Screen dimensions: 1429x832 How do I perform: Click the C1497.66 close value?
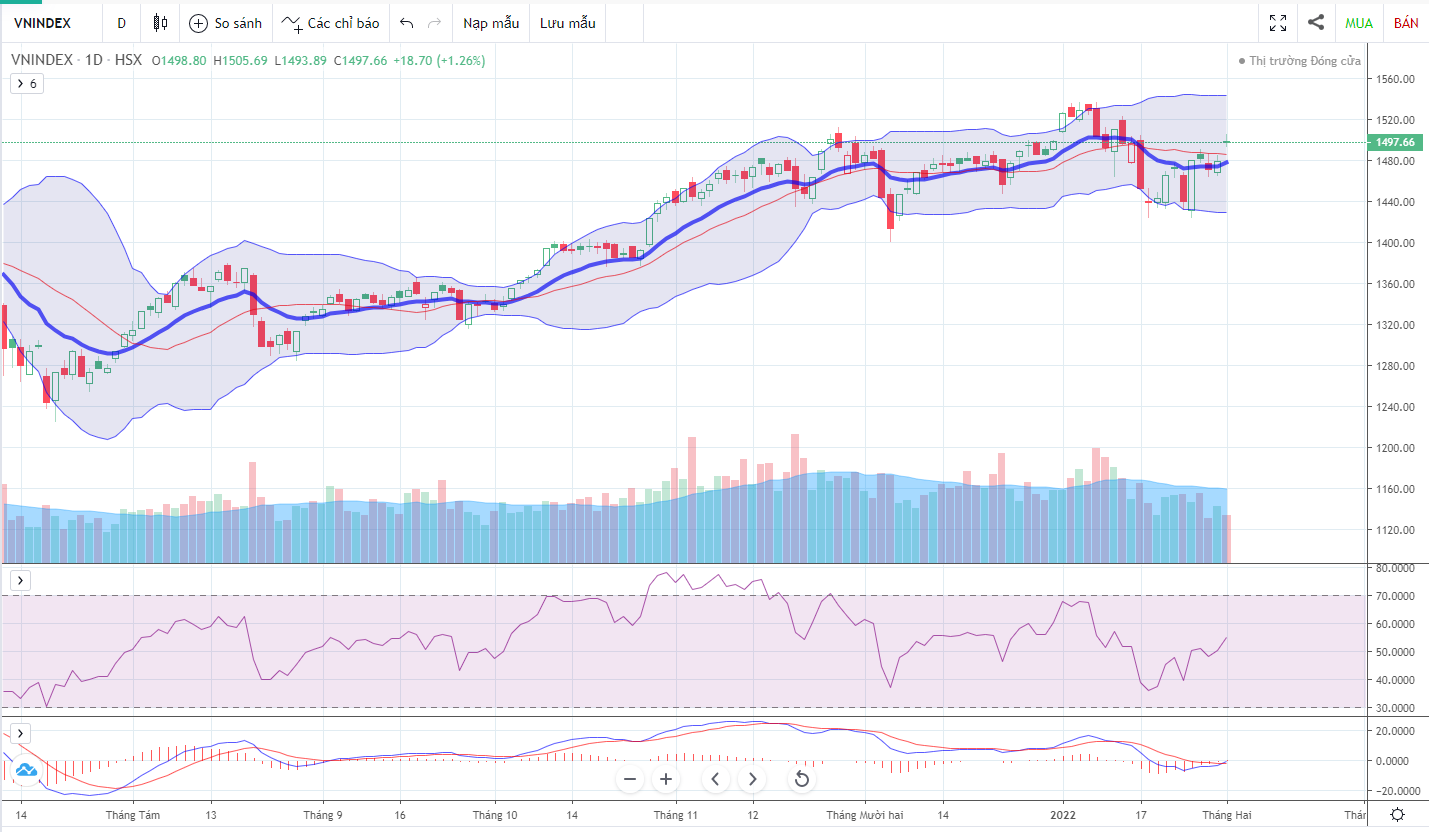coord(361,60)
